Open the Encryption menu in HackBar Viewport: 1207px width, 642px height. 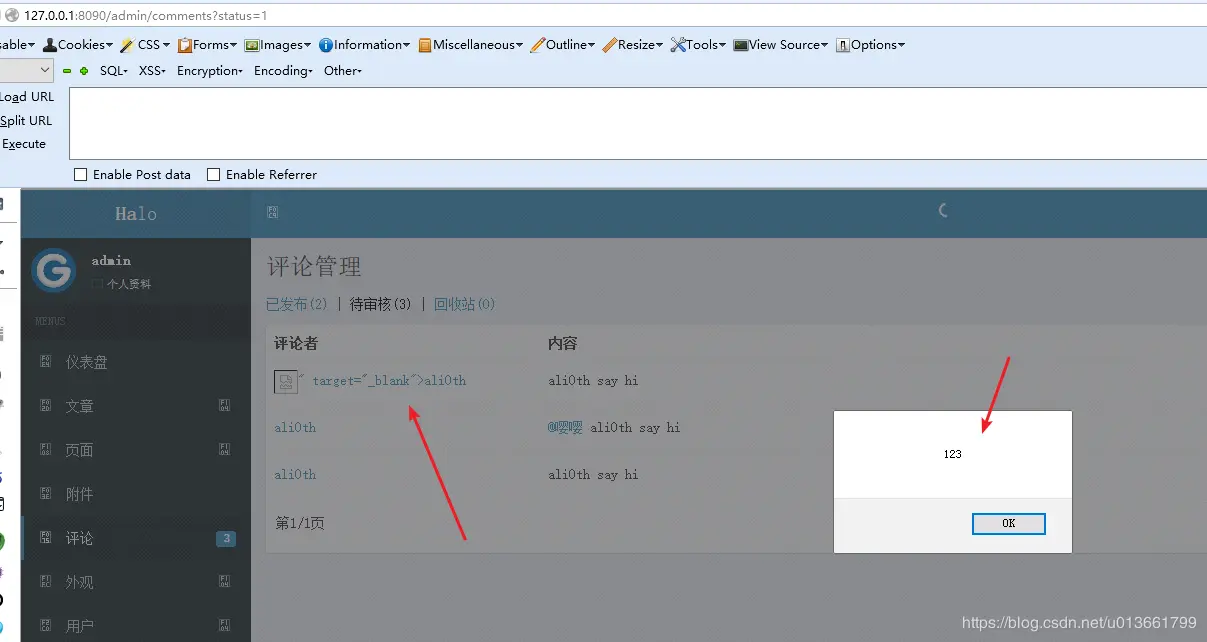210,71
